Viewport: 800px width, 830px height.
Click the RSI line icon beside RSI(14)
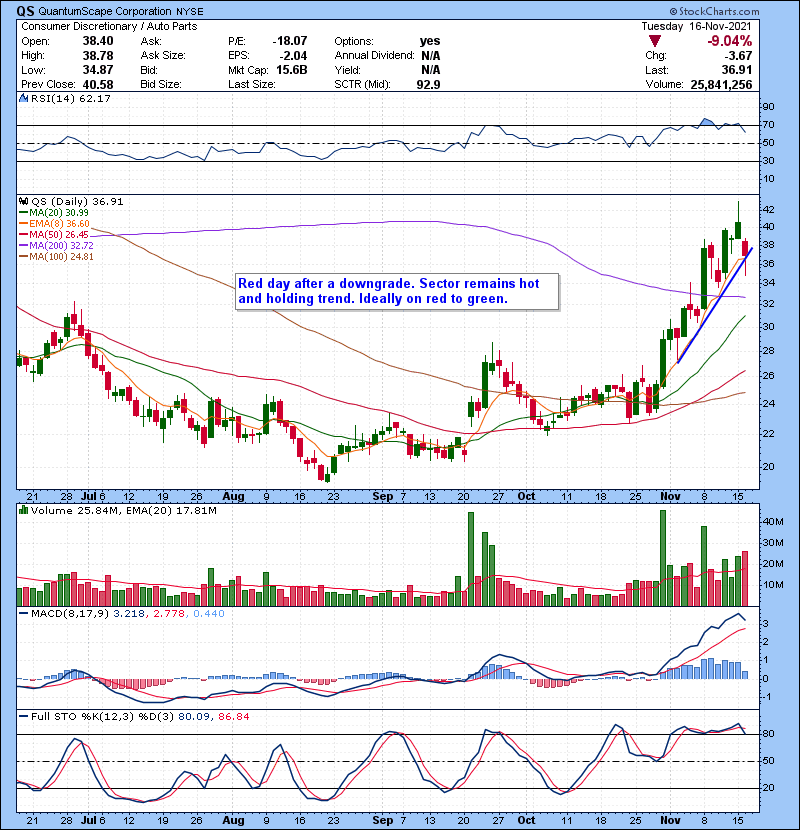tap(23, 98)
